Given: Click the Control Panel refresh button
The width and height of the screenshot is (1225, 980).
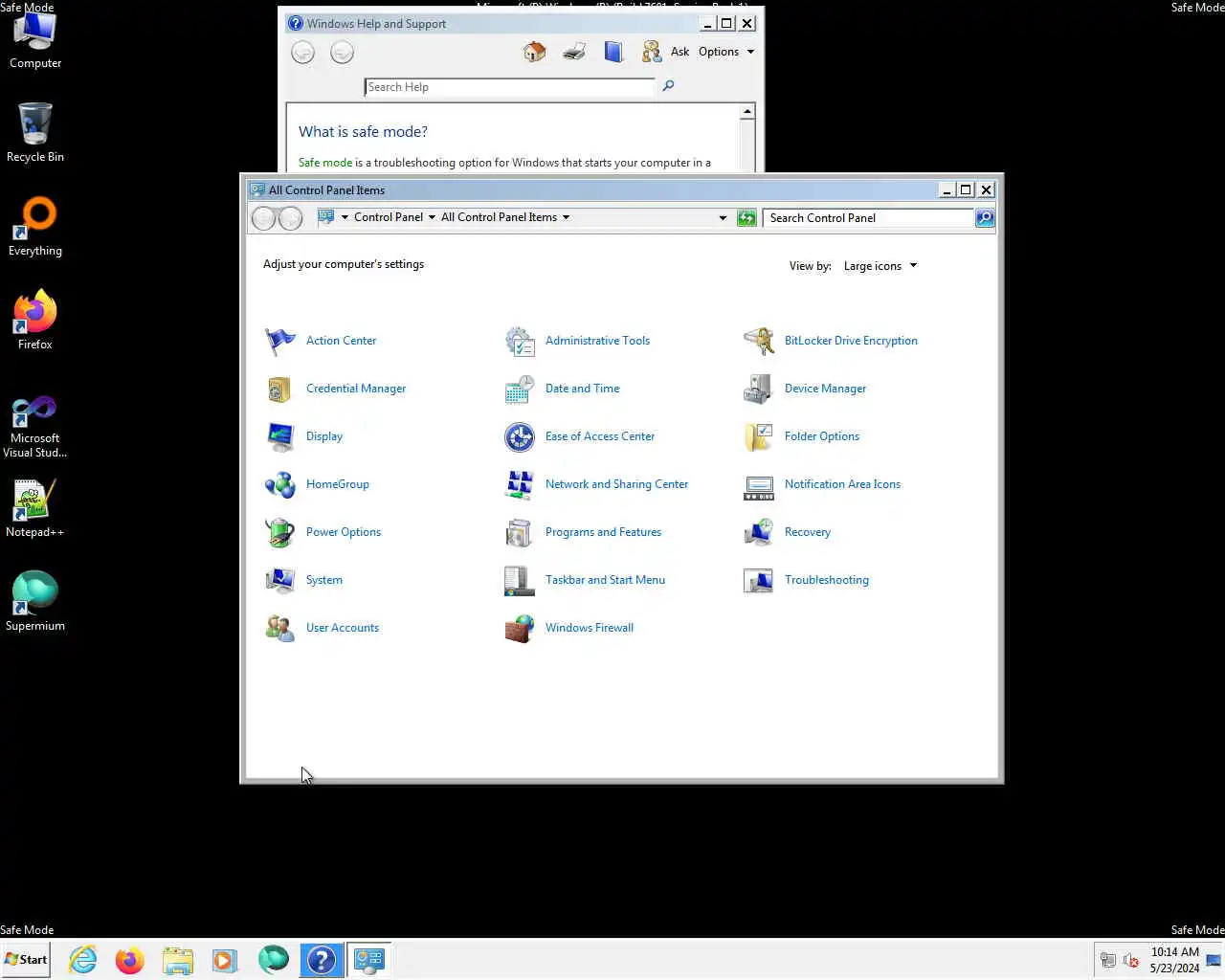Looking at the screenshot, I should tap(746, 218).
